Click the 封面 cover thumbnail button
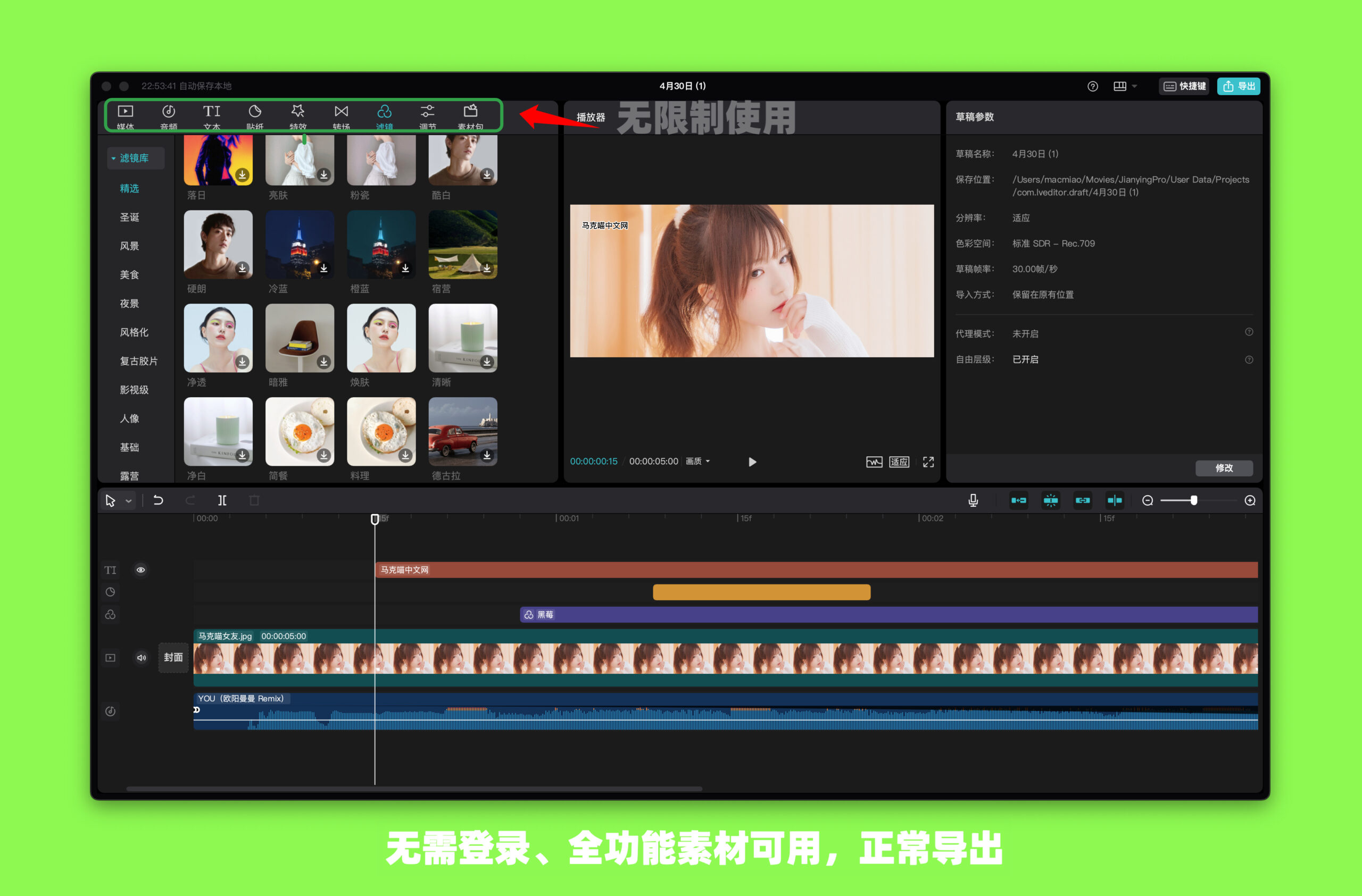 tap(173, 658)
